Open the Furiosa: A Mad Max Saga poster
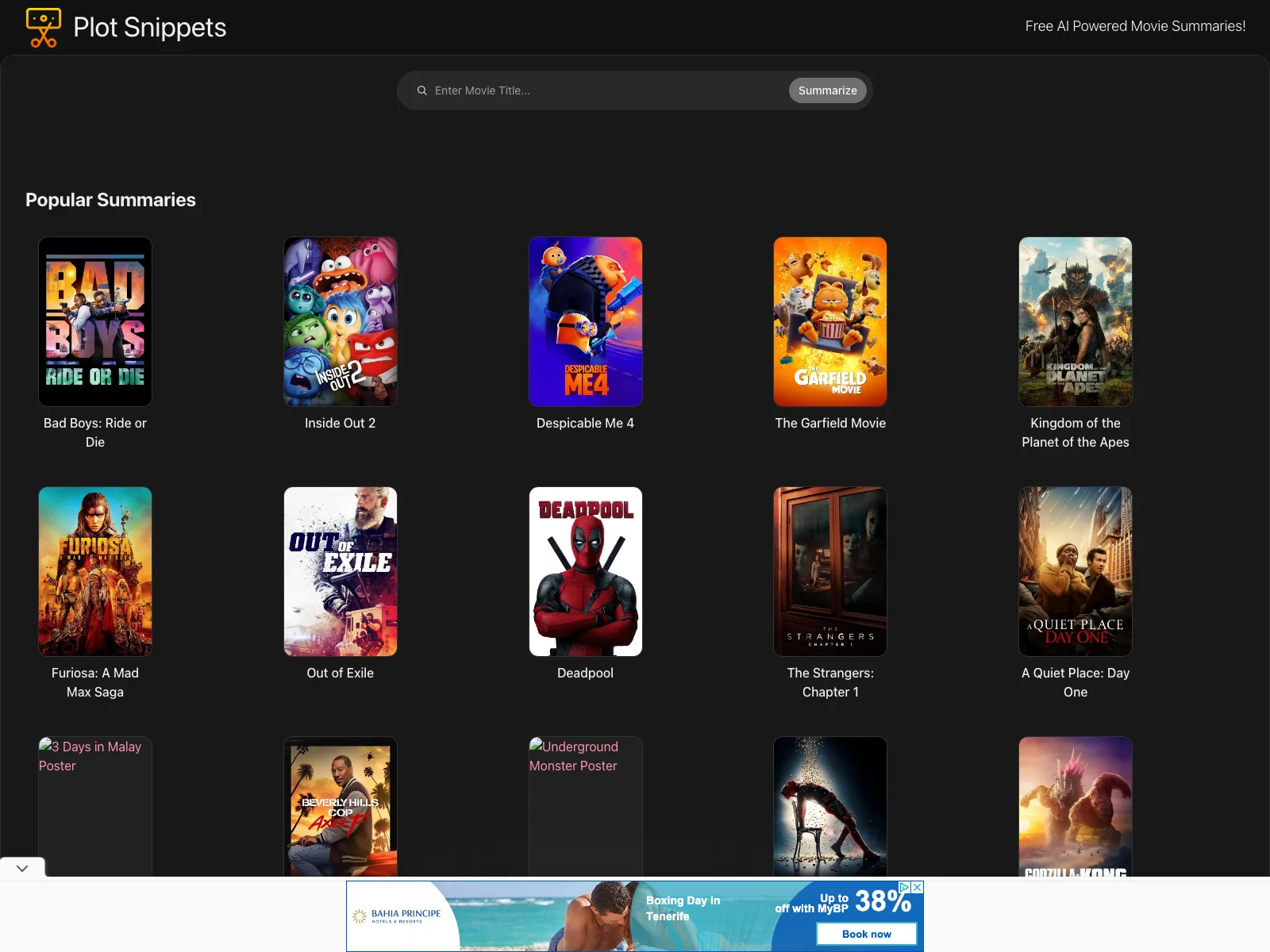This screenshot has width=1270, height=952. (95, 571)
